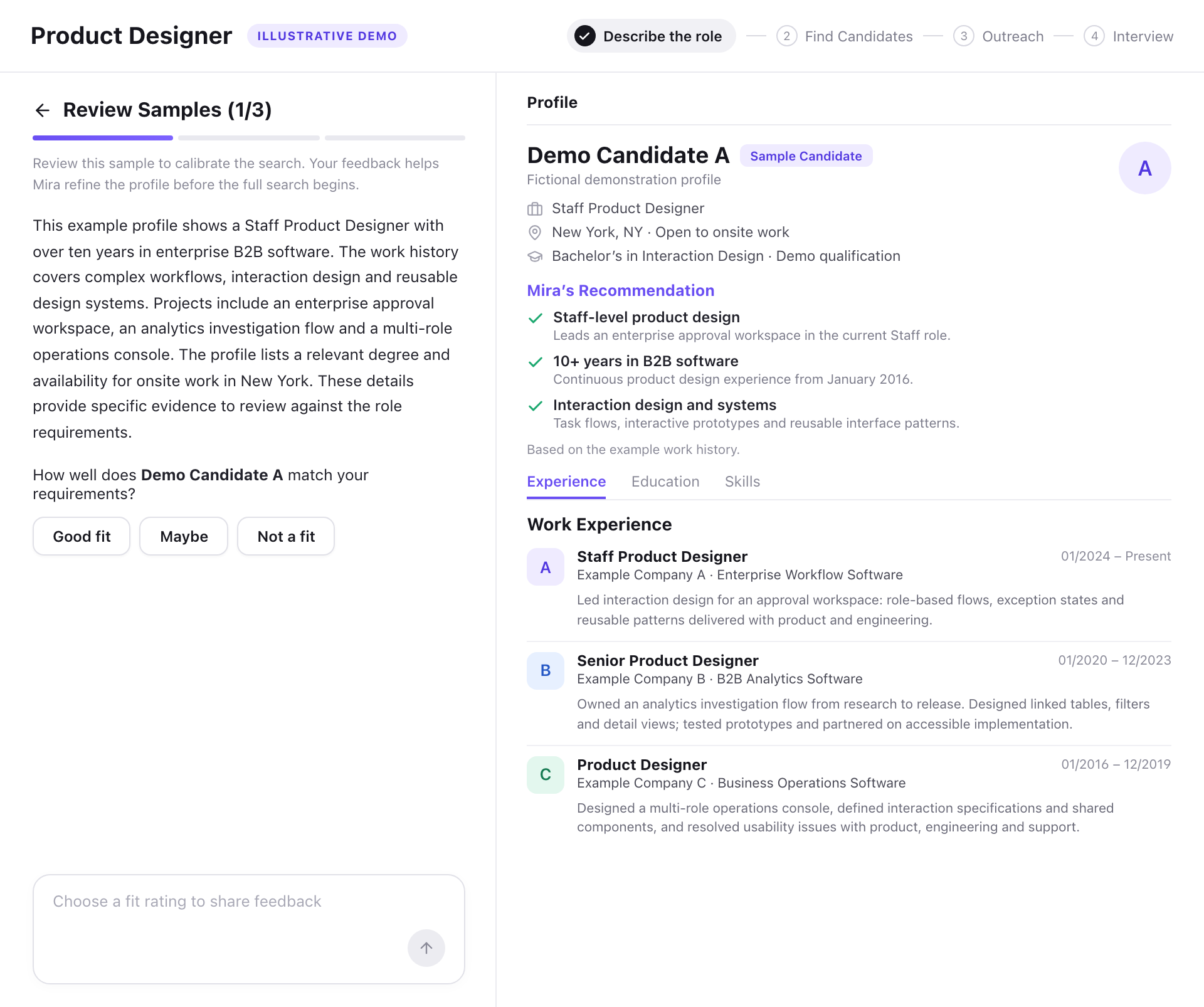Click the third sample progress segment
The width and height of the screenshot is (1204, 1007).
[395, 138]
